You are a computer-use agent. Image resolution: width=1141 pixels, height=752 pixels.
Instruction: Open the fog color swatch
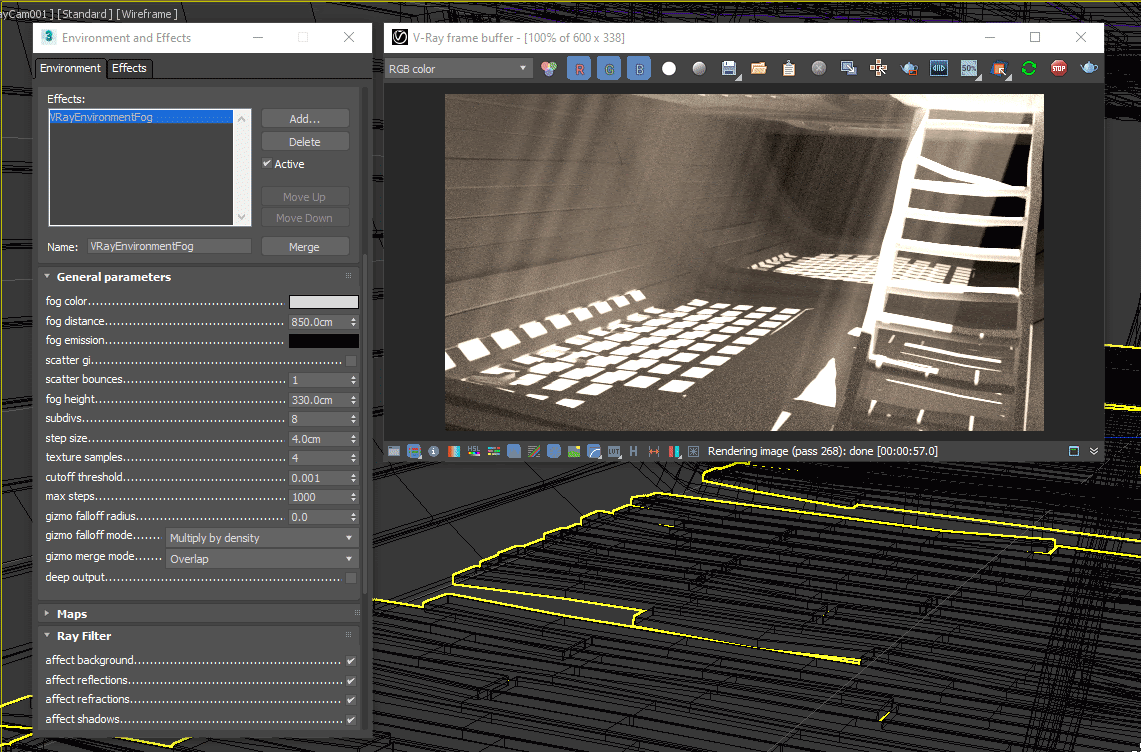323,302
